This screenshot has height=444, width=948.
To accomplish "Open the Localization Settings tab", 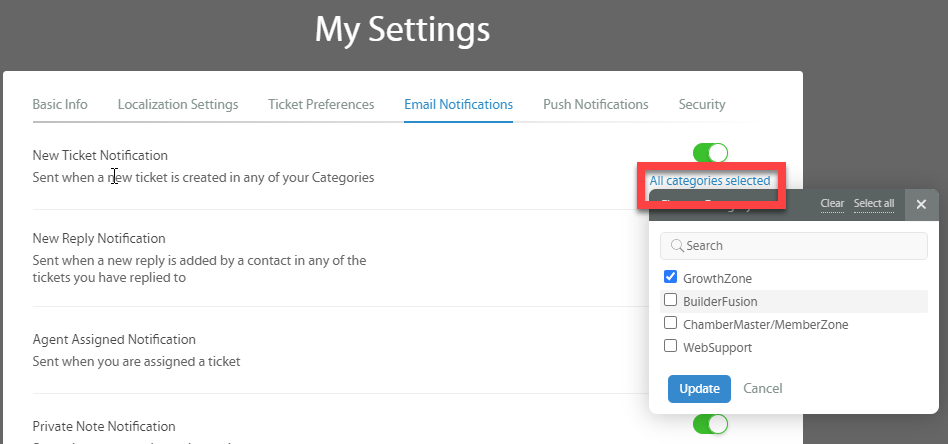I will tap(178, 104).
